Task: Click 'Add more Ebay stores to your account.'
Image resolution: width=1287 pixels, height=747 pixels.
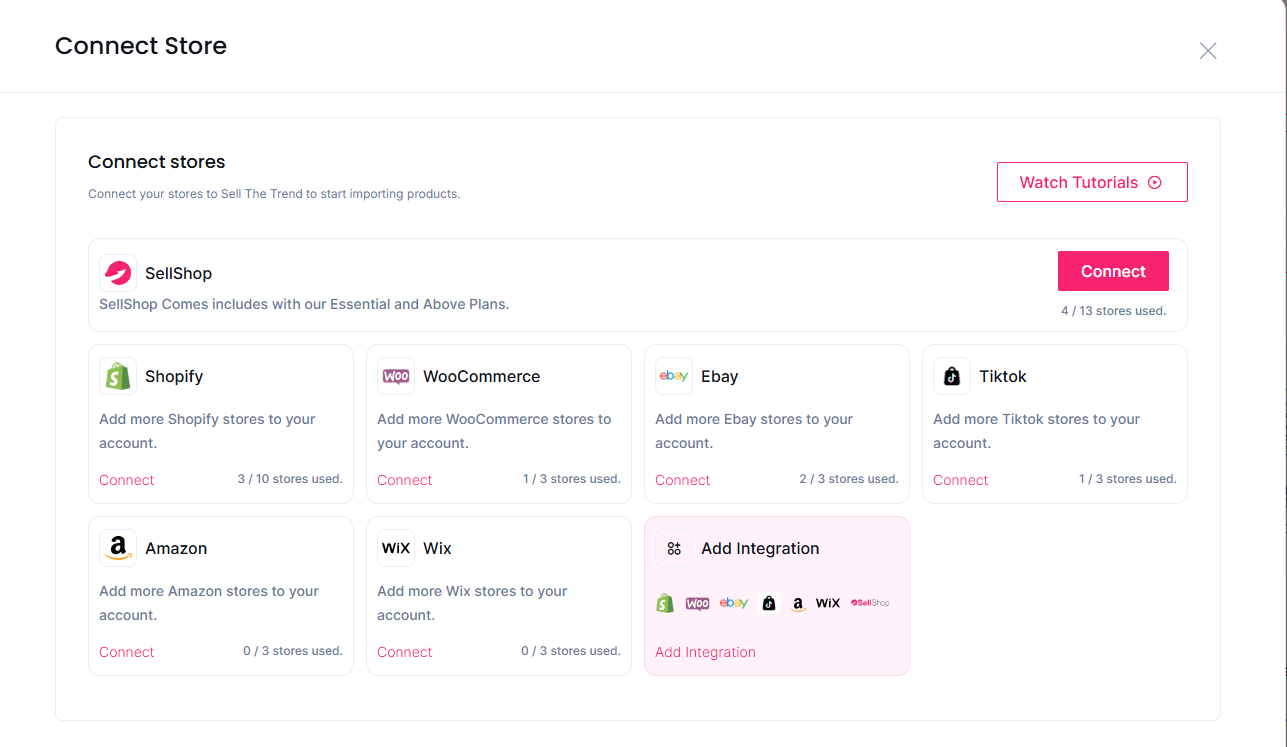Action: tap(754, 431)
